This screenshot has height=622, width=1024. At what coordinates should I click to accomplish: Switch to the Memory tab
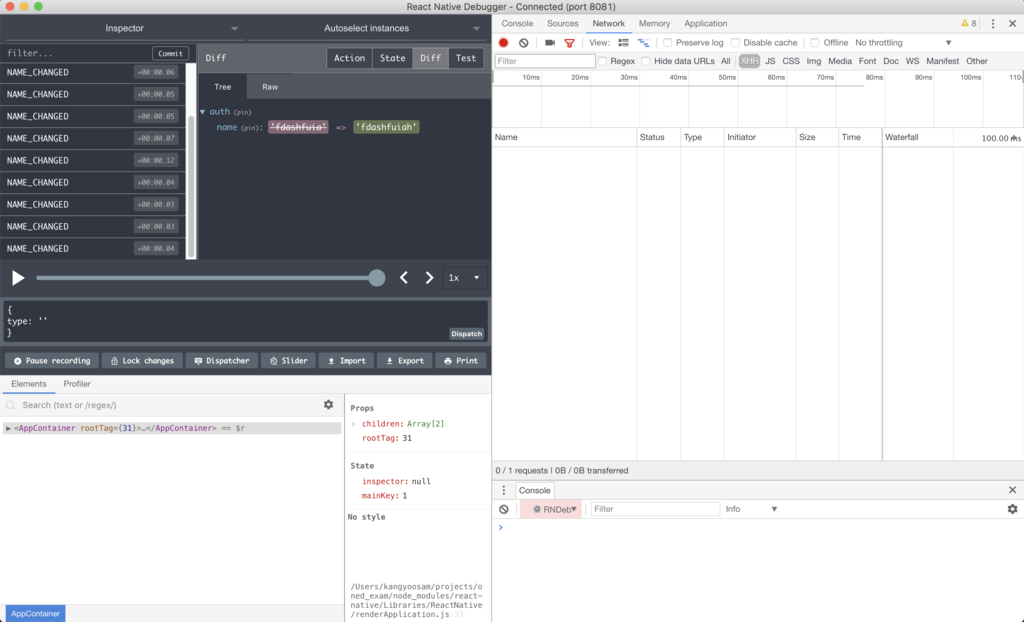pos(654,24)
